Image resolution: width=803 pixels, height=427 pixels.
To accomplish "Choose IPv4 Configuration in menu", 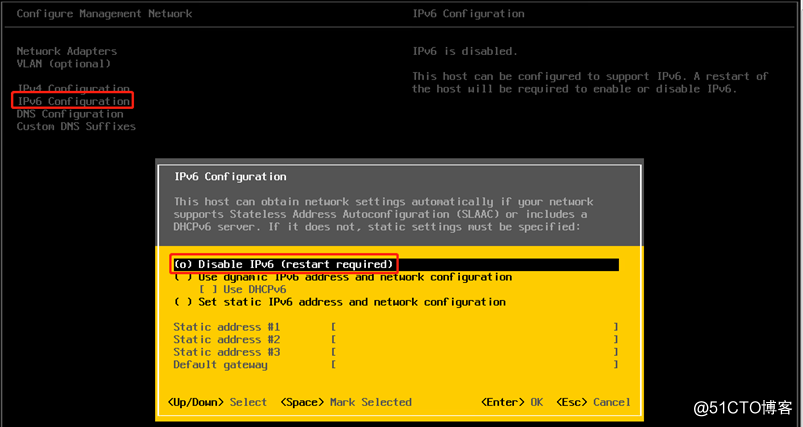I will coord(73,89).
